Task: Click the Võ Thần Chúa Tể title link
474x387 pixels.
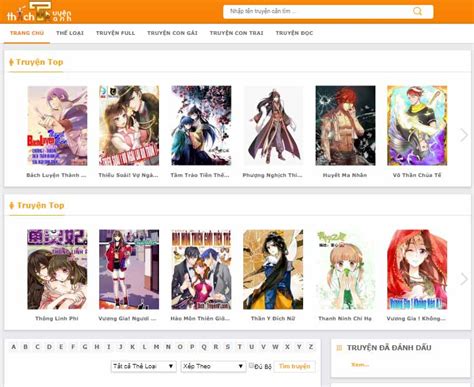Action: 417,175
